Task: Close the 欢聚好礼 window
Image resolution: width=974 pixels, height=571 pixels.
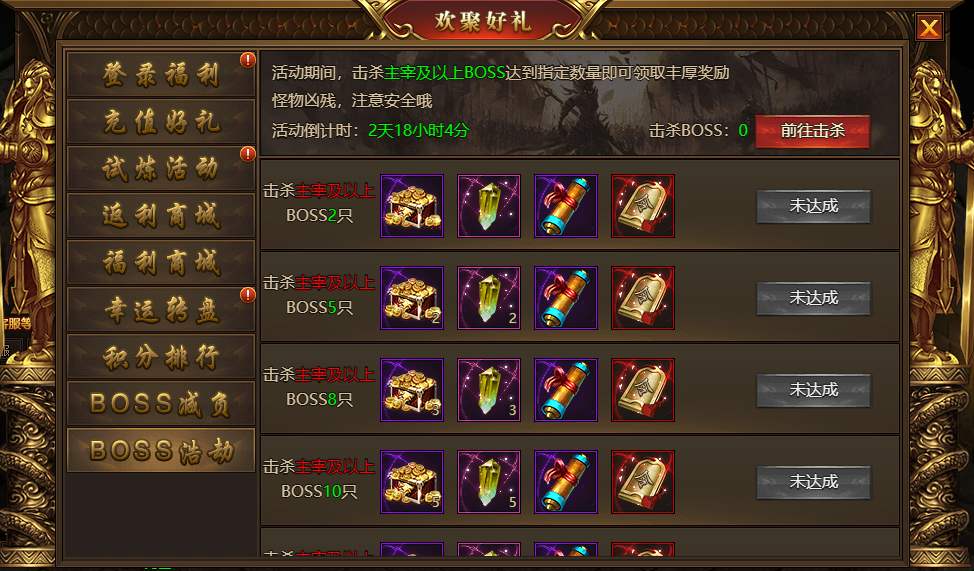Action: (929, 27)
